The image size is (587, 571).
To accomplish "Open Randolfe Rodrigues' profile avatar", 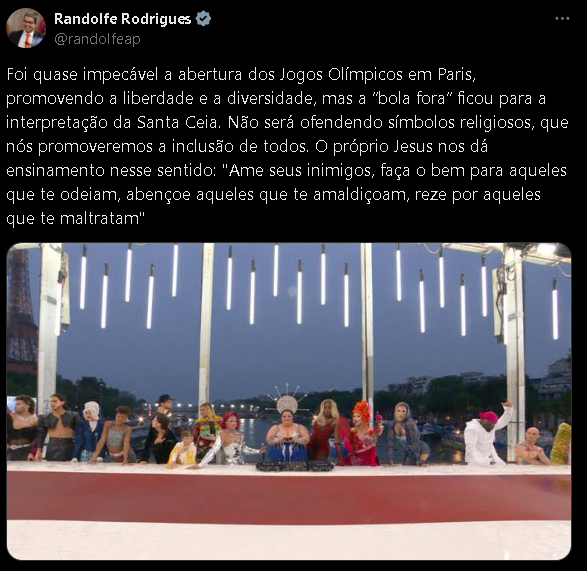I will tap(26, 28).
